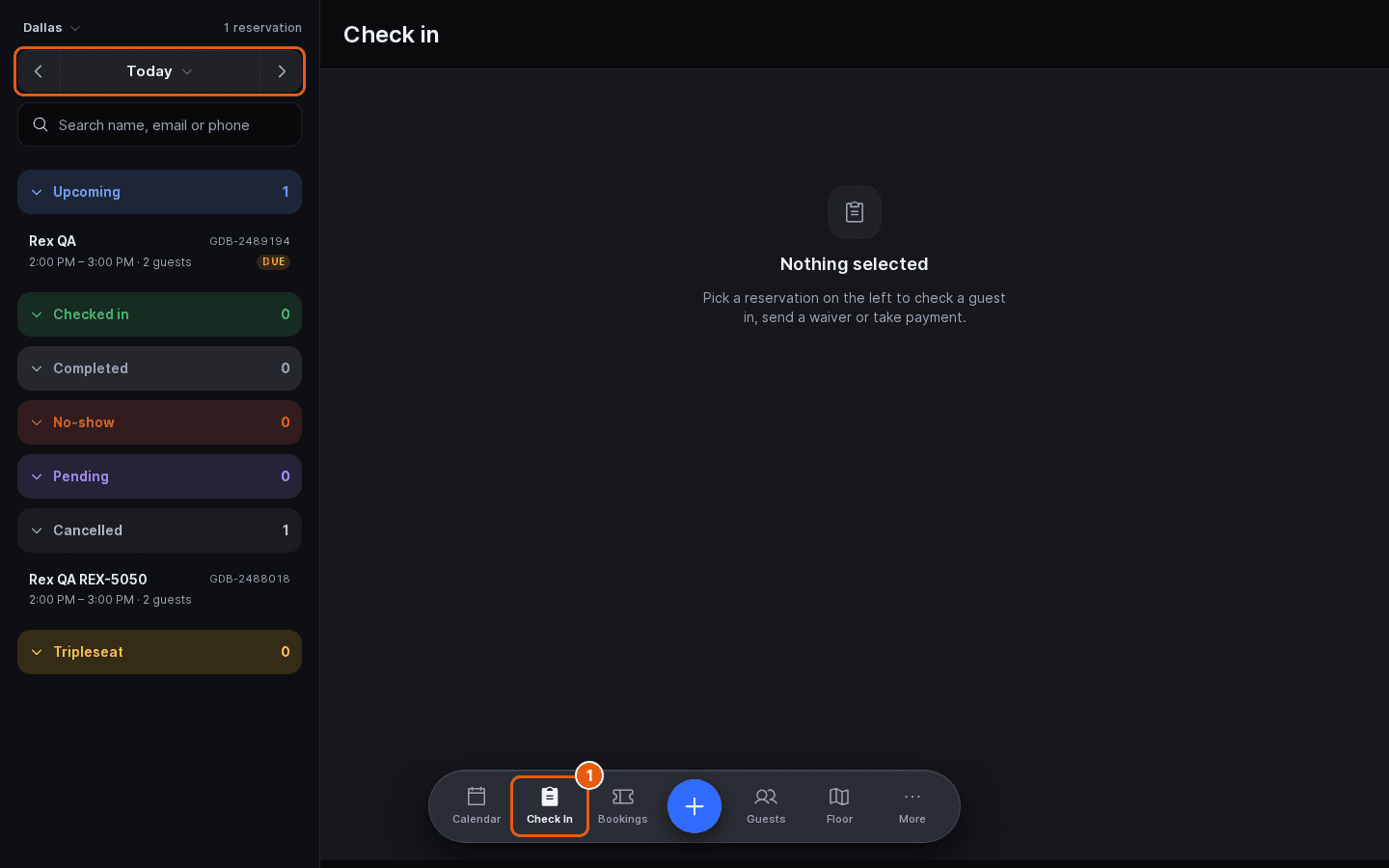Select the Rex QA REX-5050 cancelled reservation

(159, 588)
